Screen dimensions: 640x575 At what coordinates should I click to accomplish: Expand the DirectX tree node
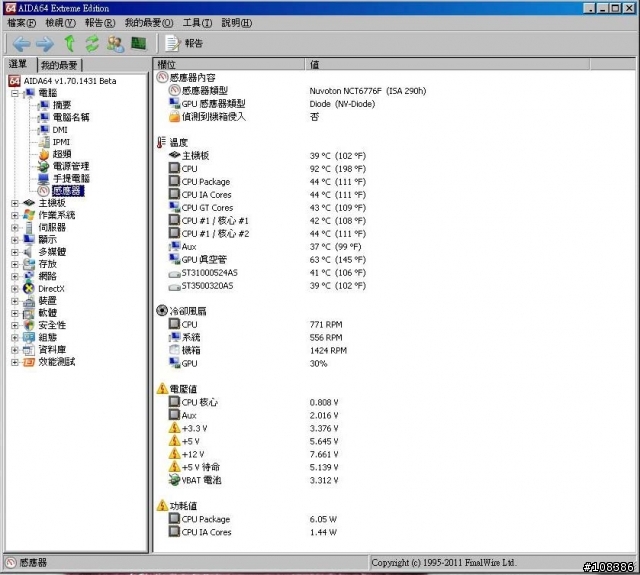tap(15, 289)
